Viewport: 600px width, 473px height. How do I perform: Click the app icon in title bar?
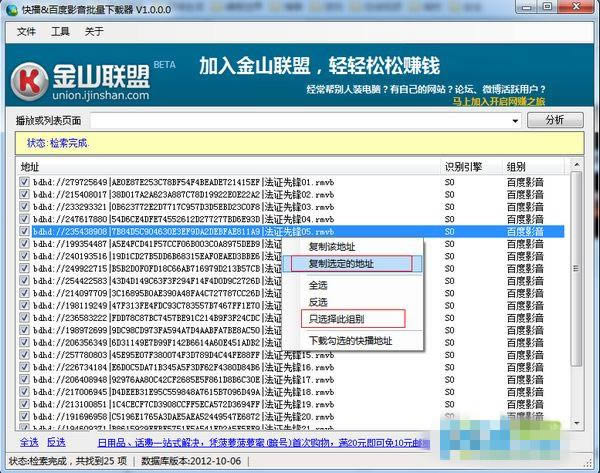point(12,9)
